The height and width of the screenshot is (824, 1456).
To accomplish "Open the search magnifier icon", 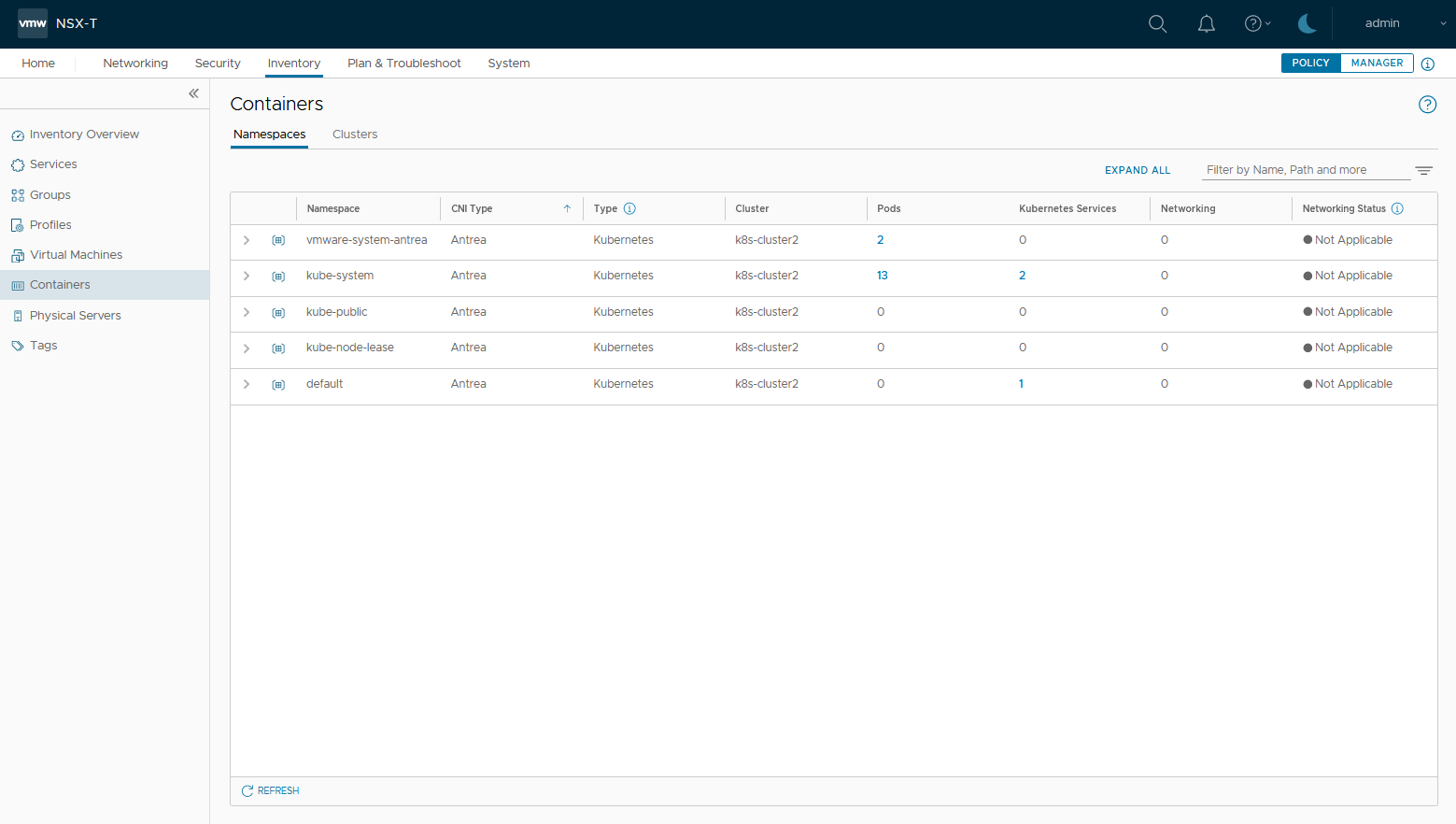I will pyautogui.click(x=1157, y=24).
